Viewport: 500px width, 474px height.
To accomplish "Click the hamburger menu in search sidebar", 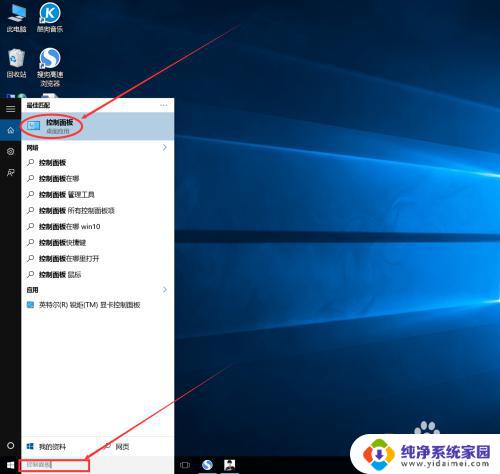I will [x=11, y=109].
